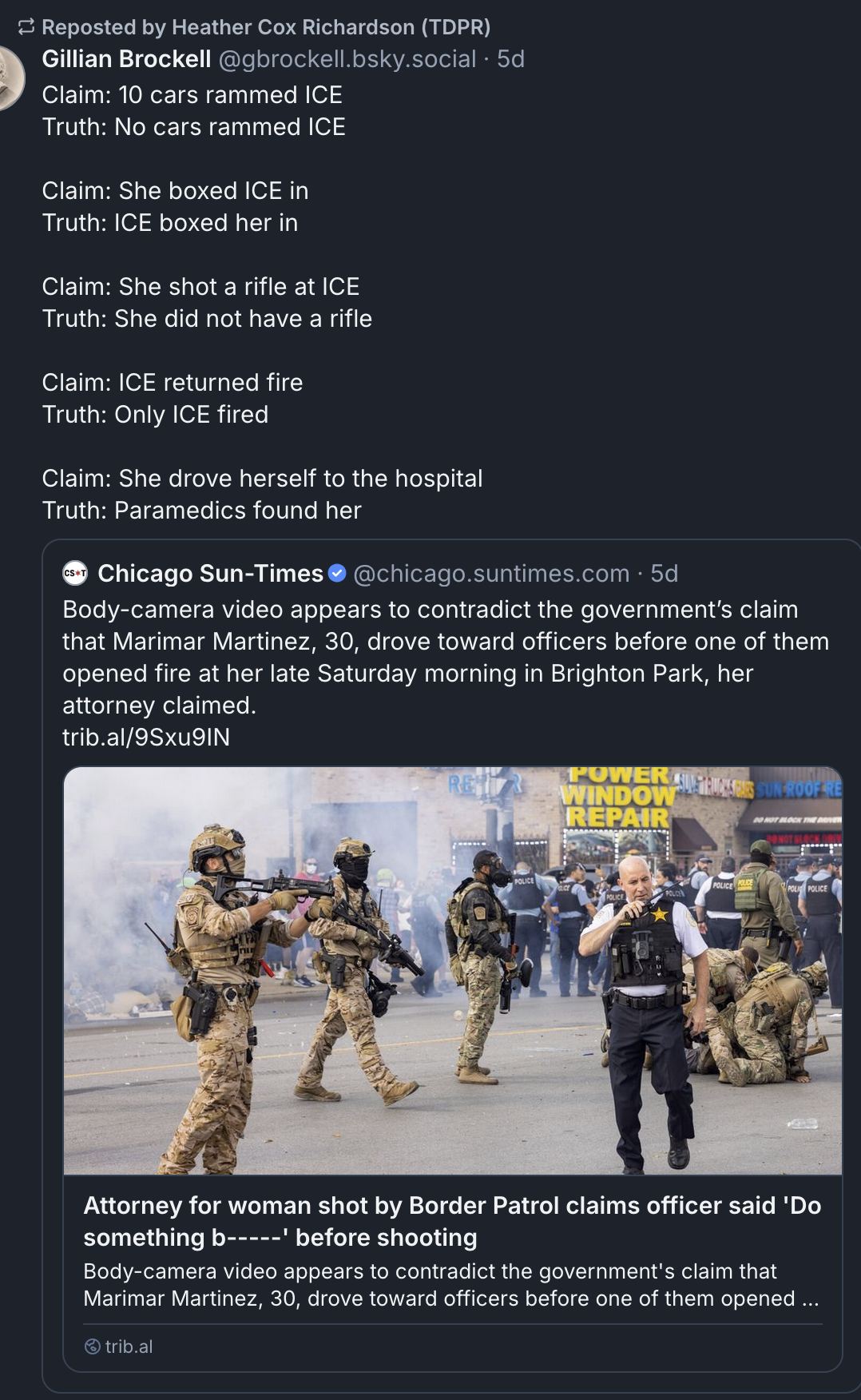The height and width of the screenshot is (1400, 861).
Task: Click the trib.al domain footer
Action: pyautogui.click(x=118, y=1346)
